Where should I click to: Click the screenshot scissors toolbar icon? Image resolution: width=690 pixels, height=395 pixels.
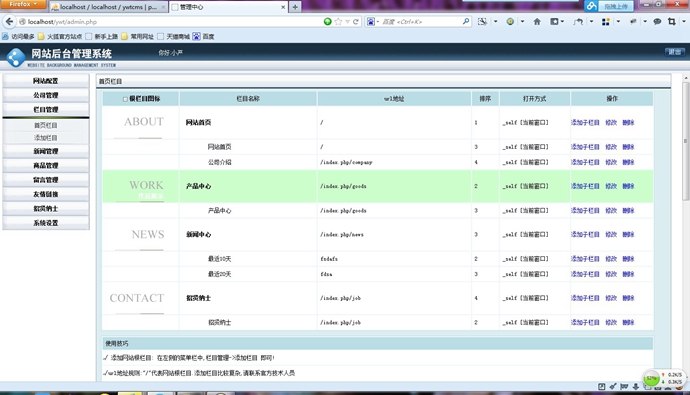(x=482, y=22)
